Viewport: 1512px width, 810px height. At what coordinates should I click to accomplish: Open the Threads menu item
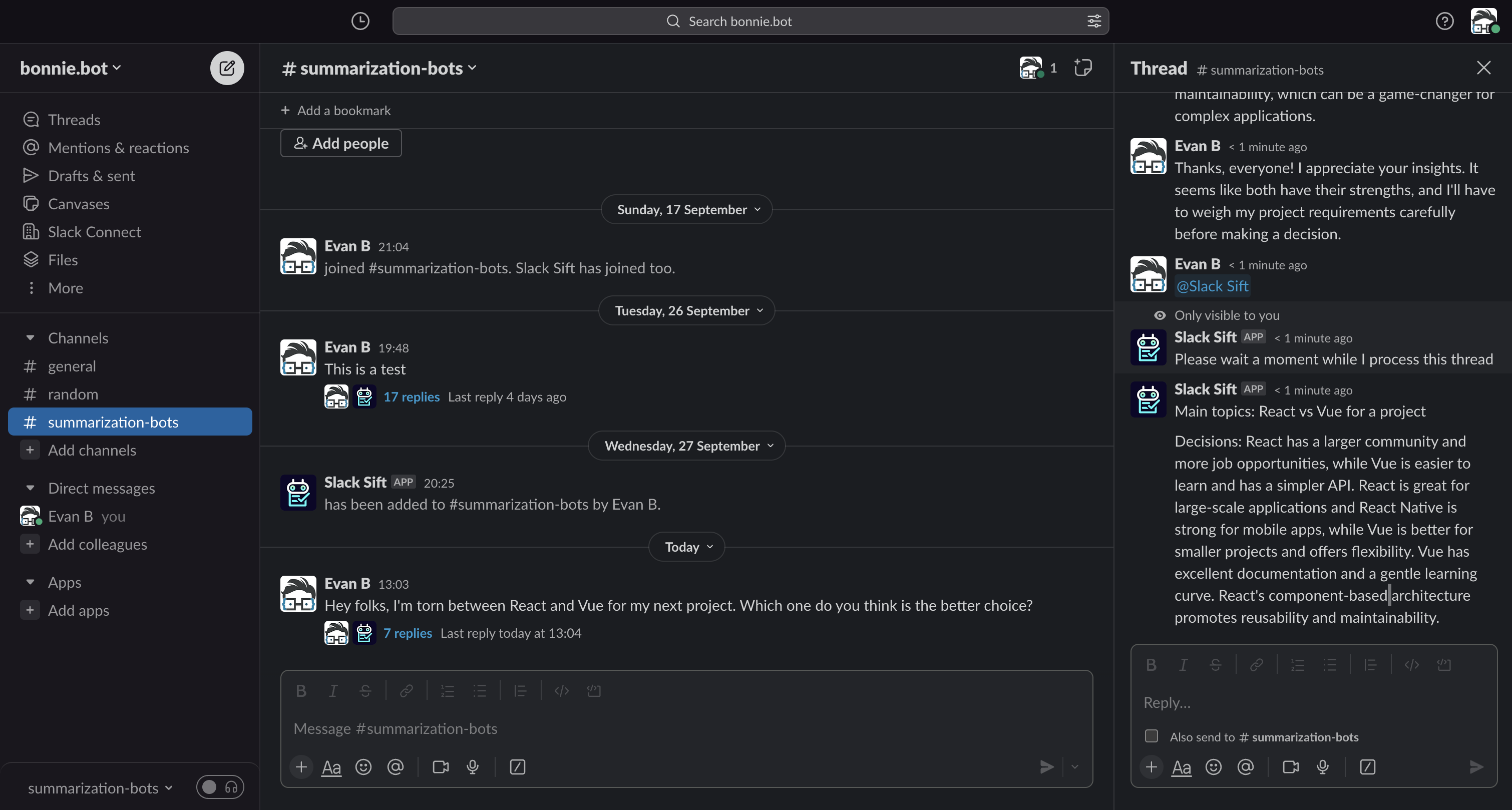[x=74, y=119]
